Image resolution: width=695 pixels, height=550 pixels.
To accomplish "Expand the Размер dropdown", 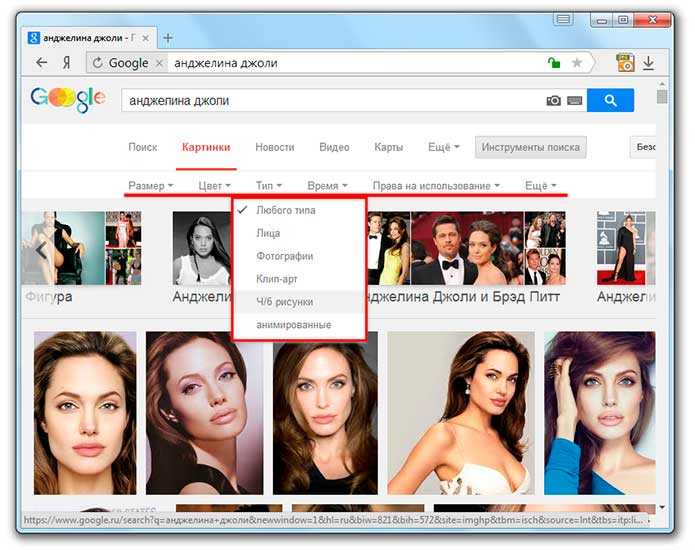I will click(150, 186).
